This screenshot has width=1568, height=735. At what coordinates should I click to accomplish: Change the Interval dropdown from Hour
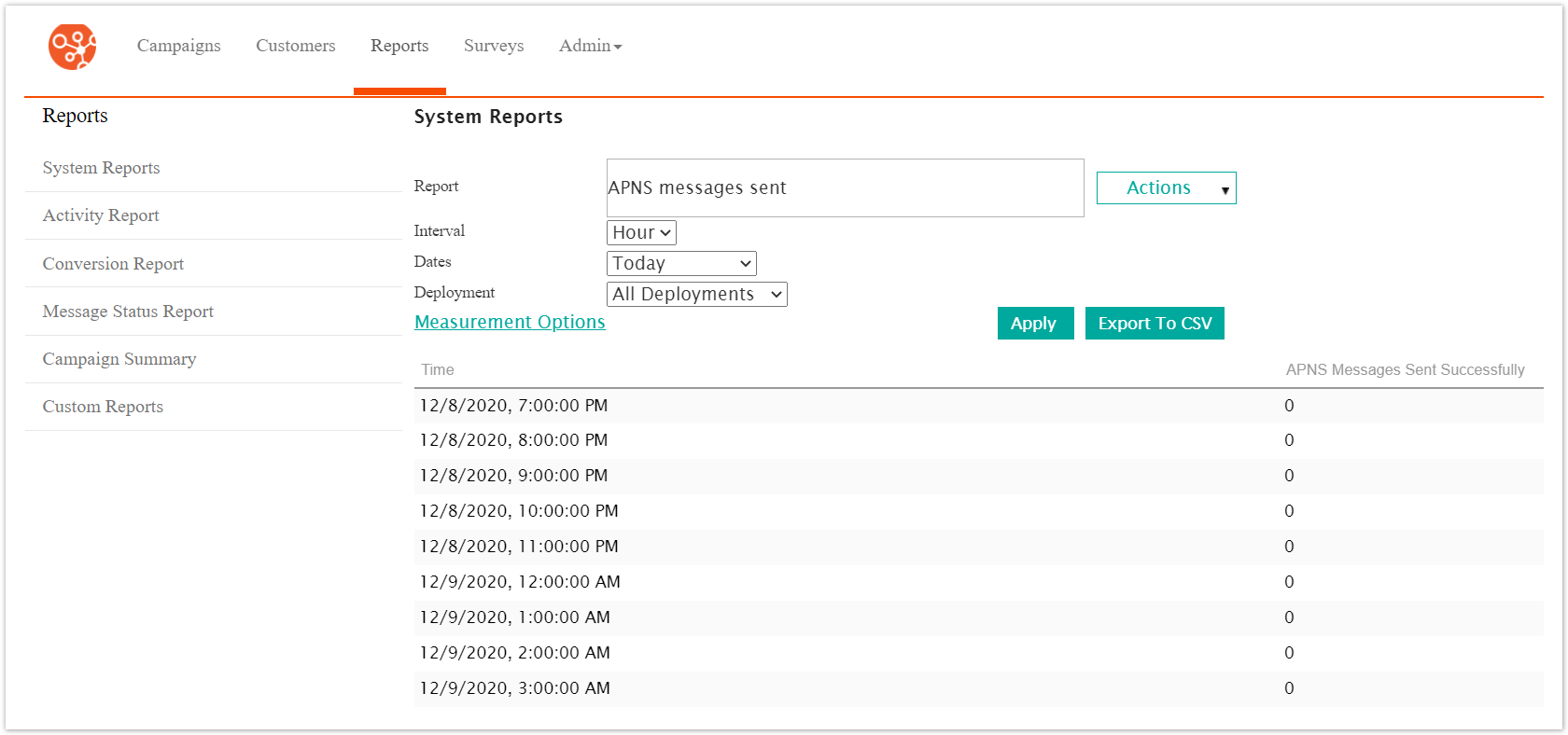tap(641, 232)
